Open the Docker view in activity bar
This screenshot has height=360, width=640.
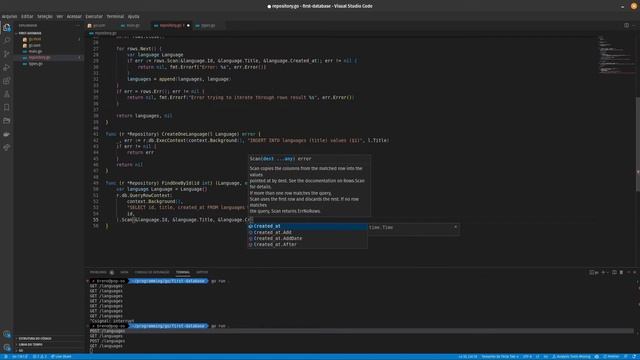pyautogui.click(x=7, y=134)
